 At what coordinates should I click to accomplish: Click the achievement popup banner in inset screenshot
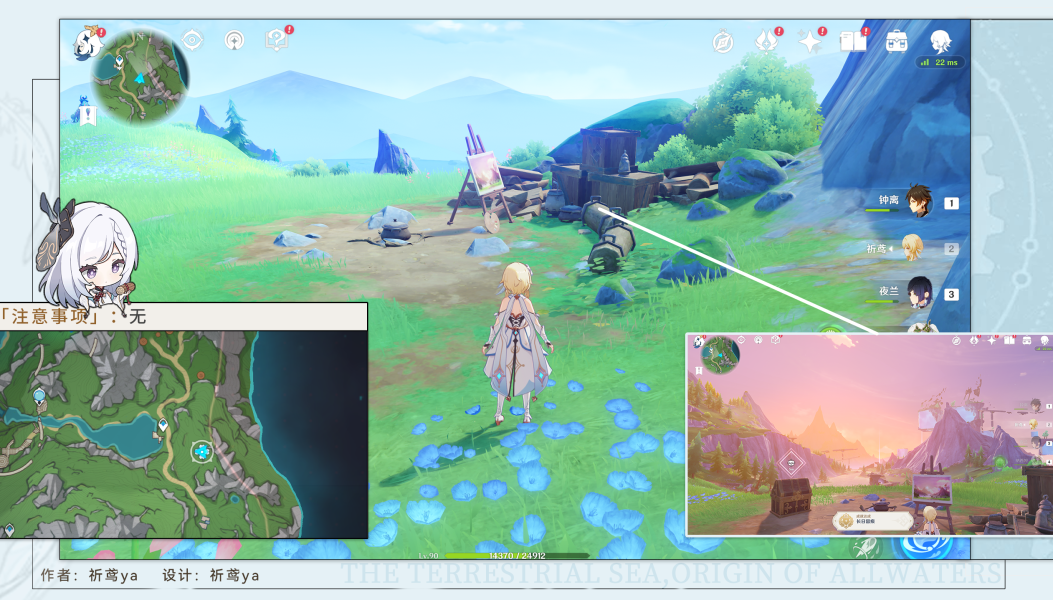[x=872, y=520]
